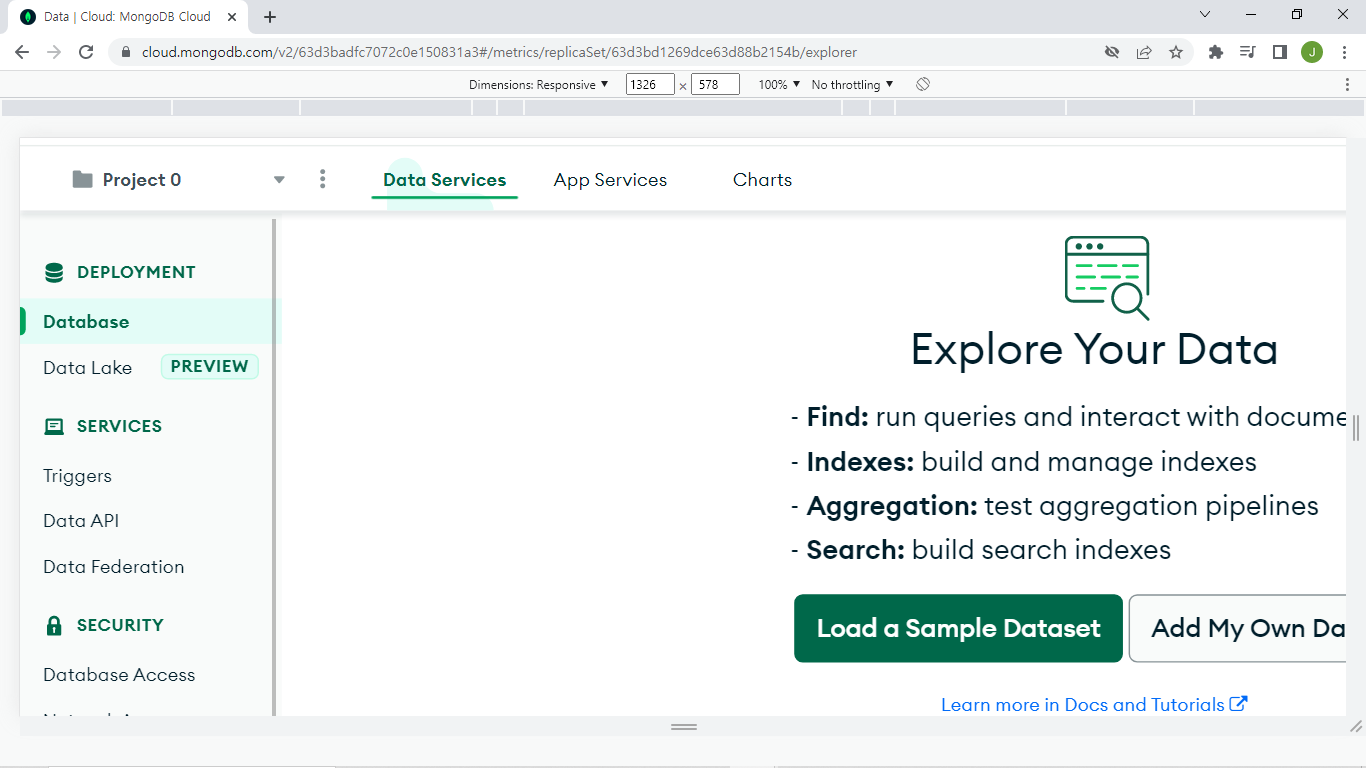Click the Explore Your Data heading

1094,349
